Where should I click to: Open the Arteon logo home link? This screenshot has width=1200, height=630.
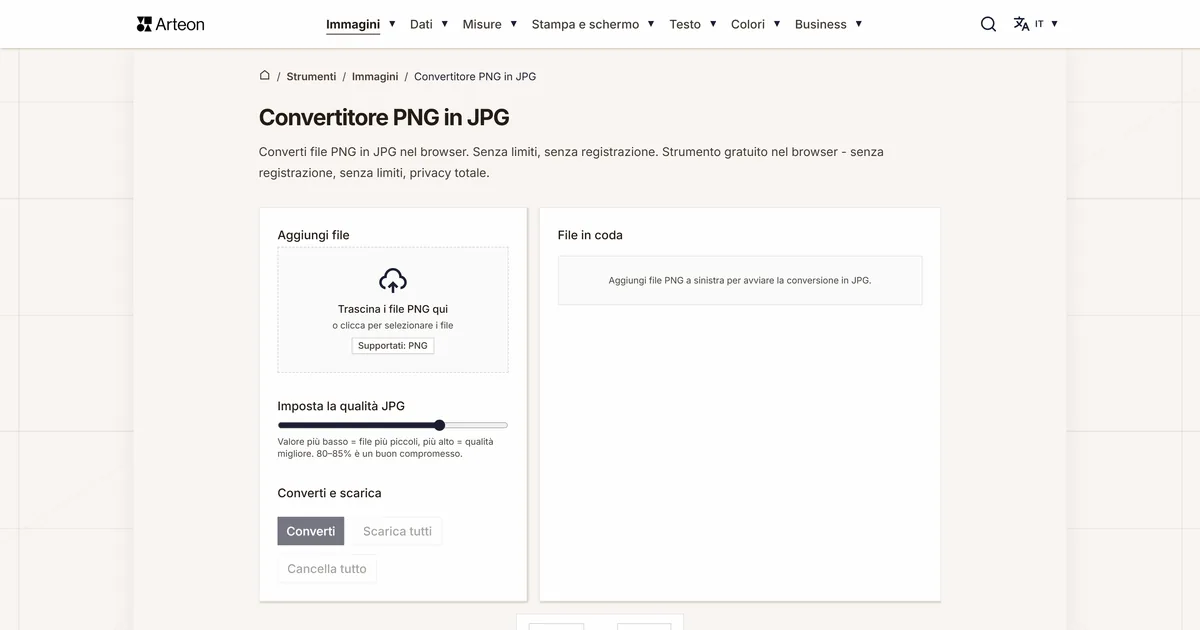click(x=170, y=24)
